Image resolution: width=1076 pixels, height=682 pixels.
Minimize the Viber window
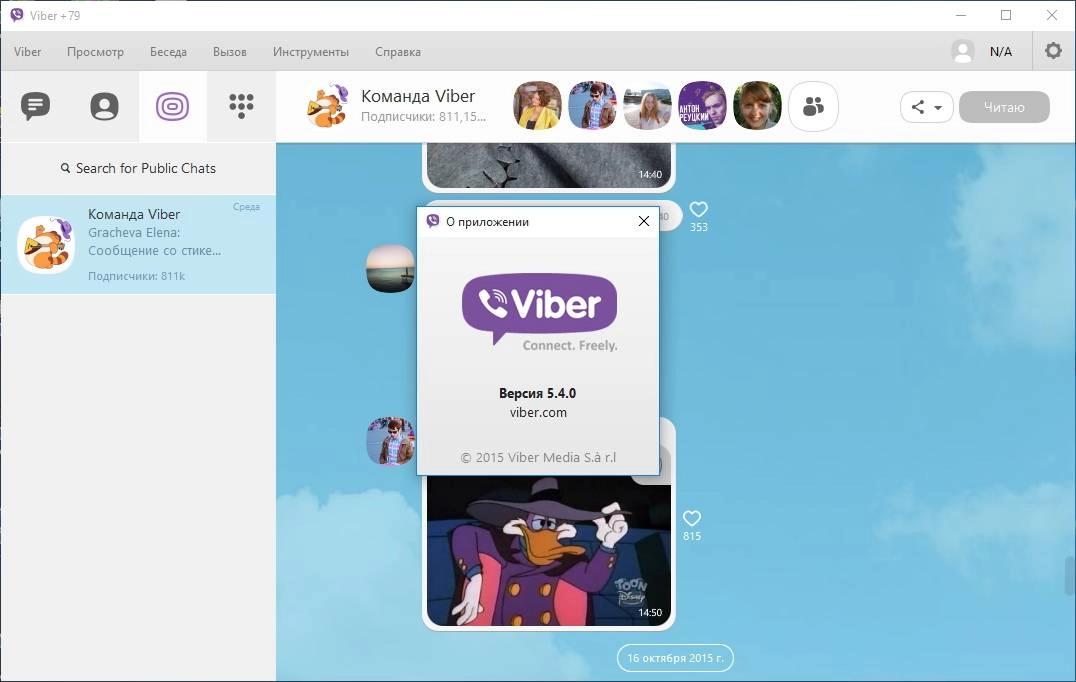coord(961,15)
